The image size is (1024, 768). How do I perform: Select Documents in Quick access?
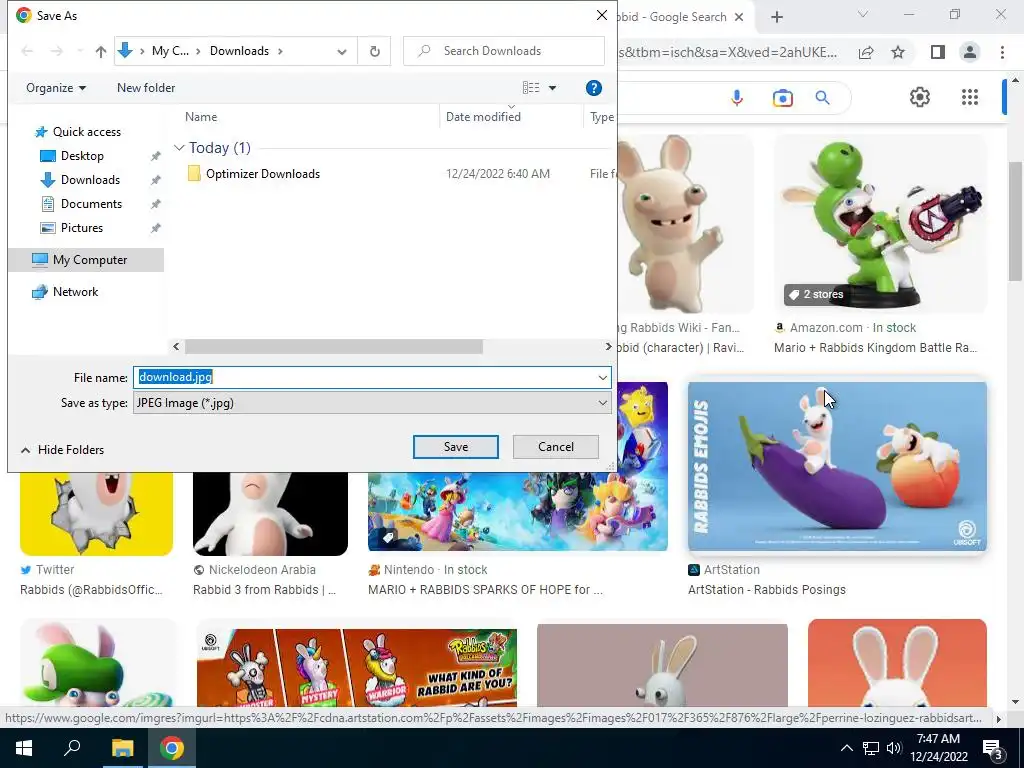(x=91, y=204)
